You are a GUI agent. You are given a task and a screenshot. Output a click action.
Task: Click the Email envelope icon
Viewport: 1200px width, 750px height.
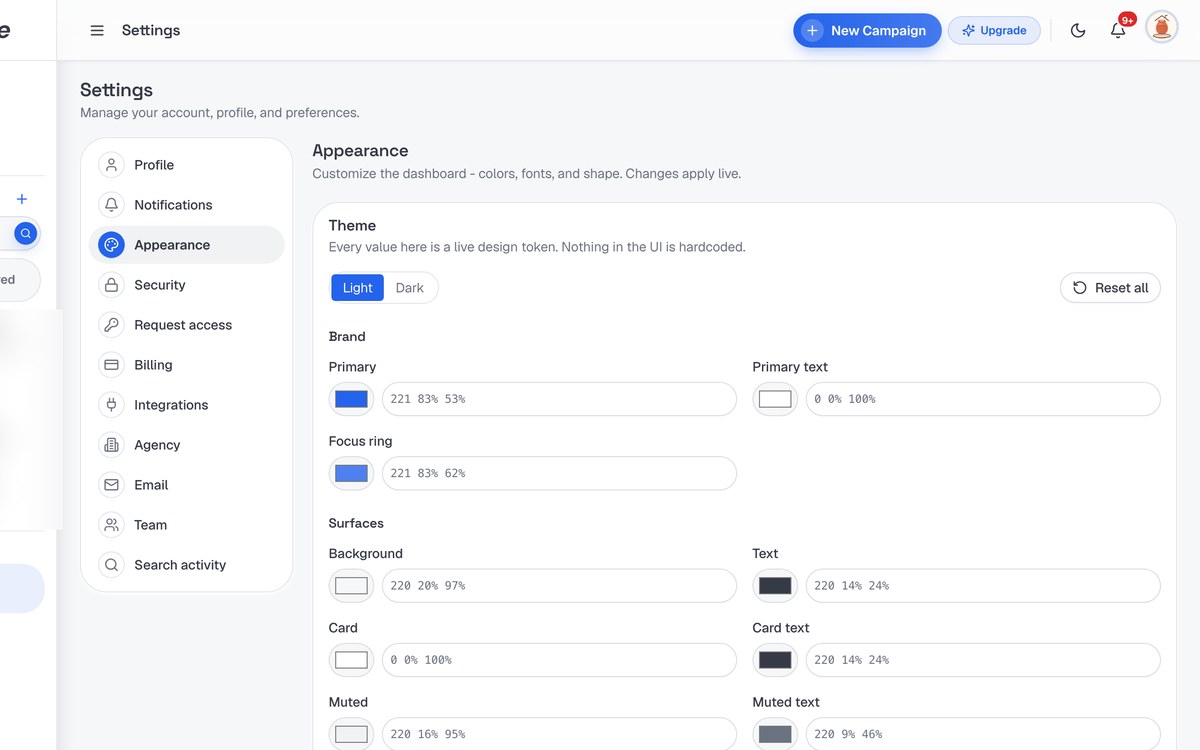[x=111, y=485]
